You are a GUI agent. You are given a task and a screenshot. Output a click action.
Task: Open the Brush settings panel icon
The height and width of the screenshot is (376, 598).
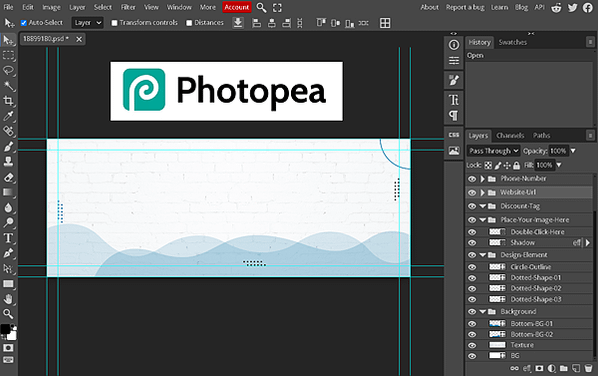(454, 80)
